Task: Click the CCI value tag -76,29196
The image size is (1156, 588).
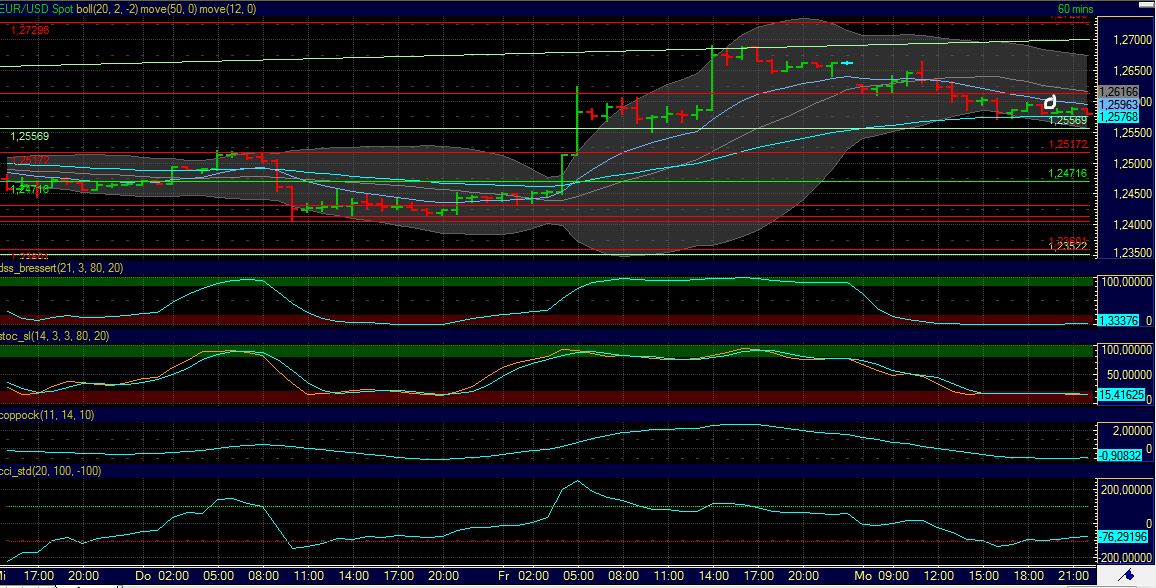Action: point(1121,537)
